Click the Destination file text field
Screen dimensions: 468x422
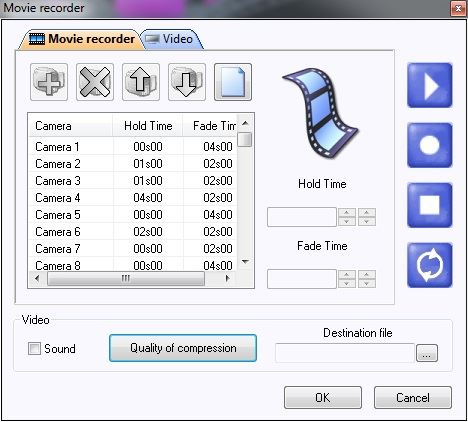click(x=345, y=353)
